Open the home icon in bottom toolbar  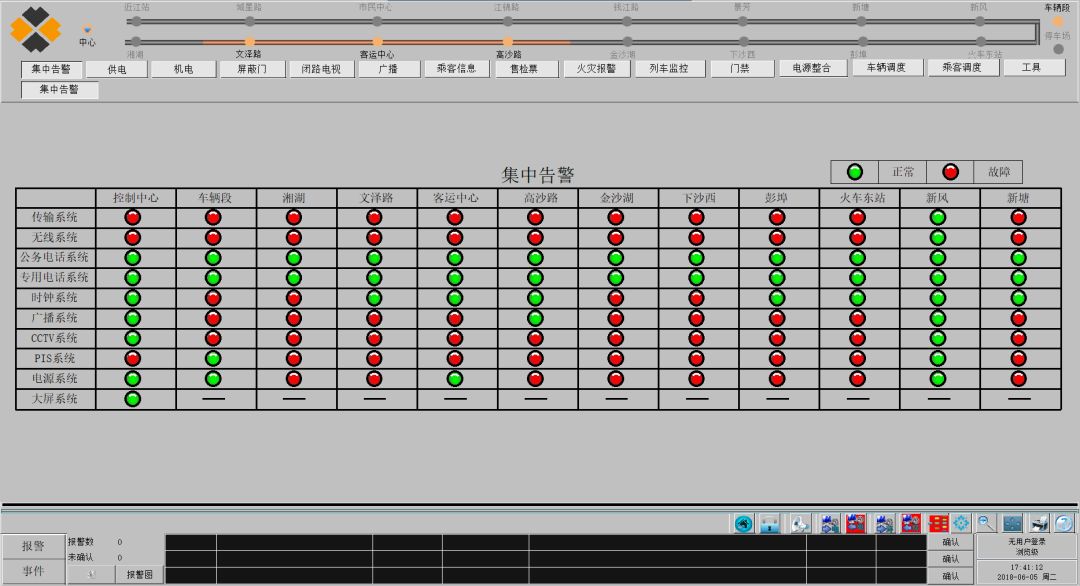743,524
